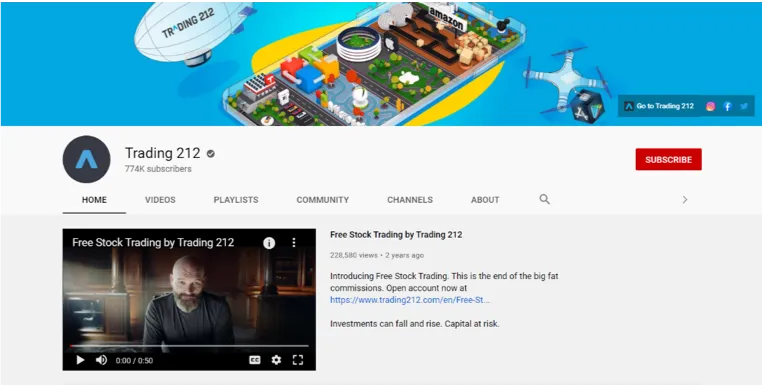Open the Twitter icon in banner

pyautogui.click(x=744, y=106)
